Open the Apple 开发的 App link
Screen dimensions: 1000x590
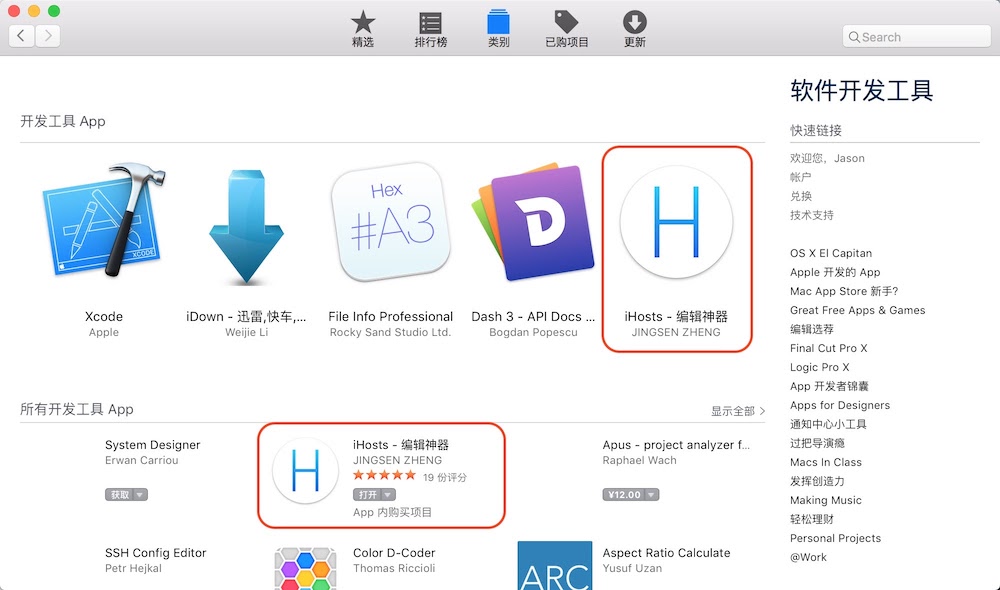tap(835, 272)
